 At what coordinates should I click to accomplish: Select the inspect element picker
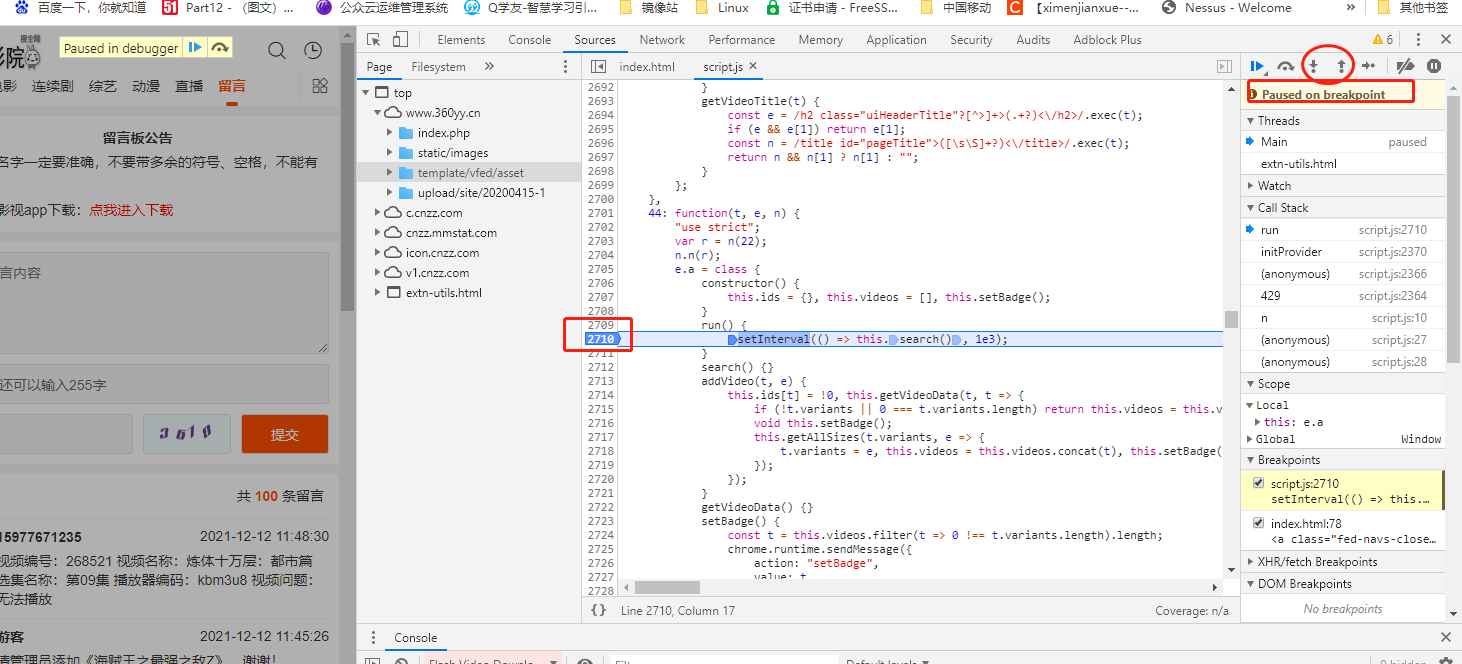click(373, 40)
